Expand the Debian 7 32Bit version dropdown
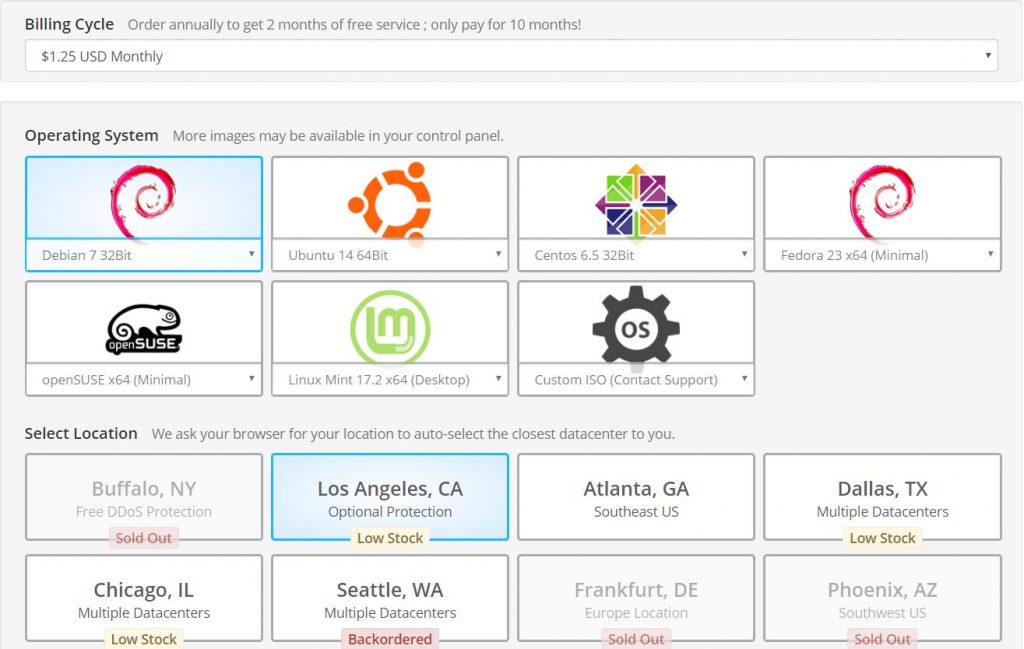Screen dimensions: 1024x649 [x=144, y=255]
